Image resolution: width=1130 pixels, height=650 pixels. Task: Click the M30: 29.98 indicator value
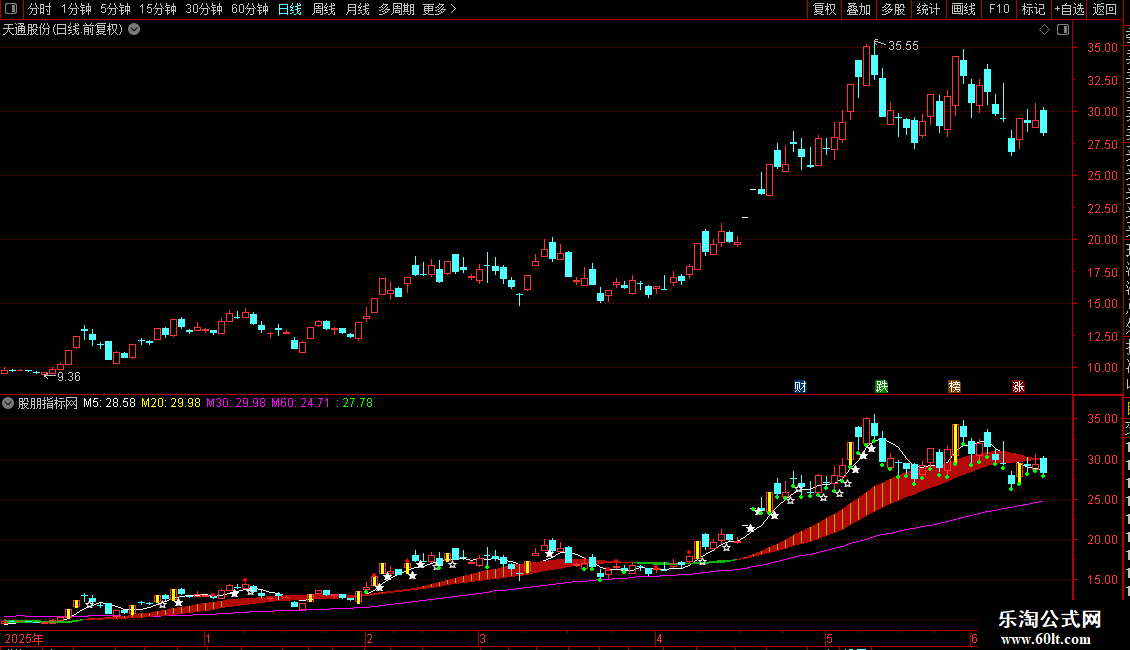236,403
